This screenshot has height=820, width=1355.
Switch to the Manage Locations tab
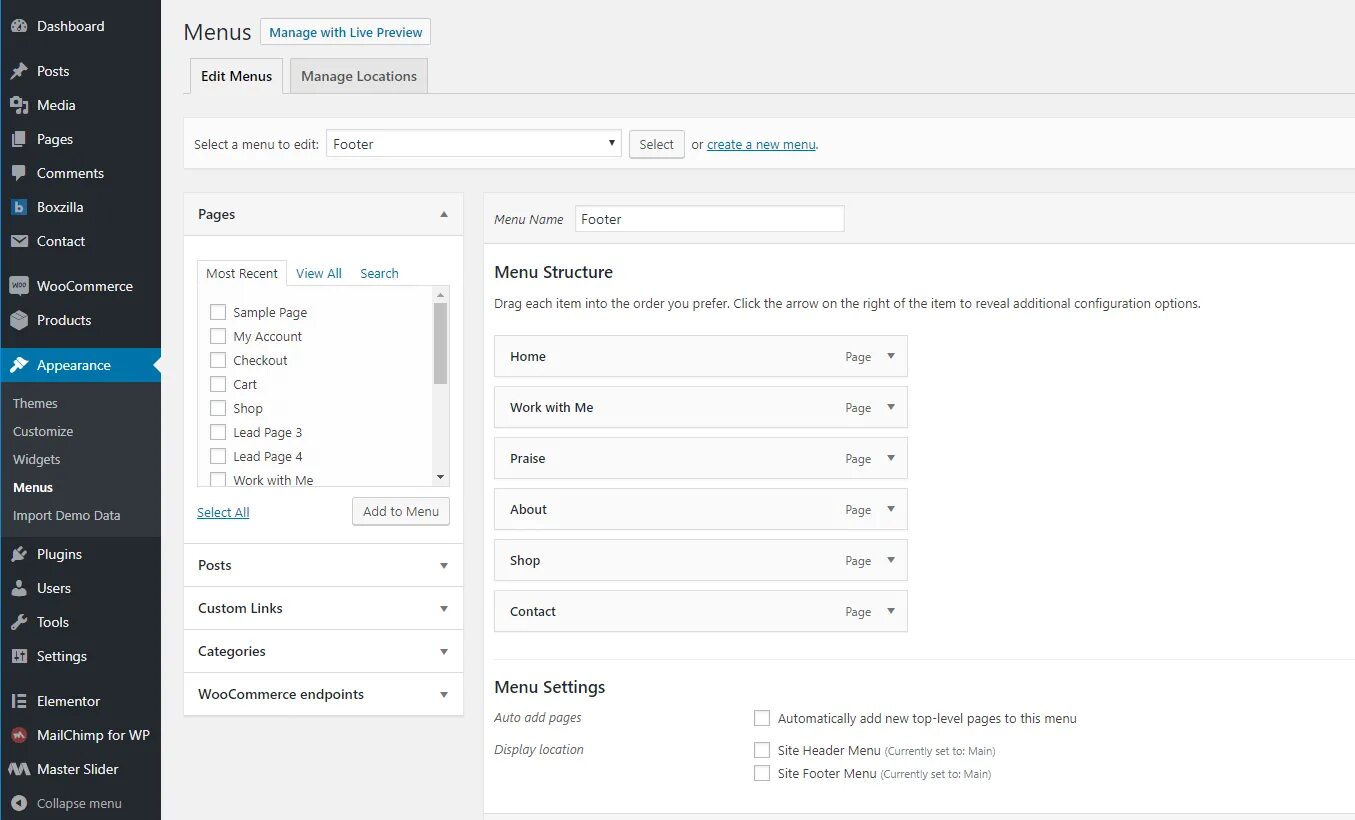click(359, 76)
